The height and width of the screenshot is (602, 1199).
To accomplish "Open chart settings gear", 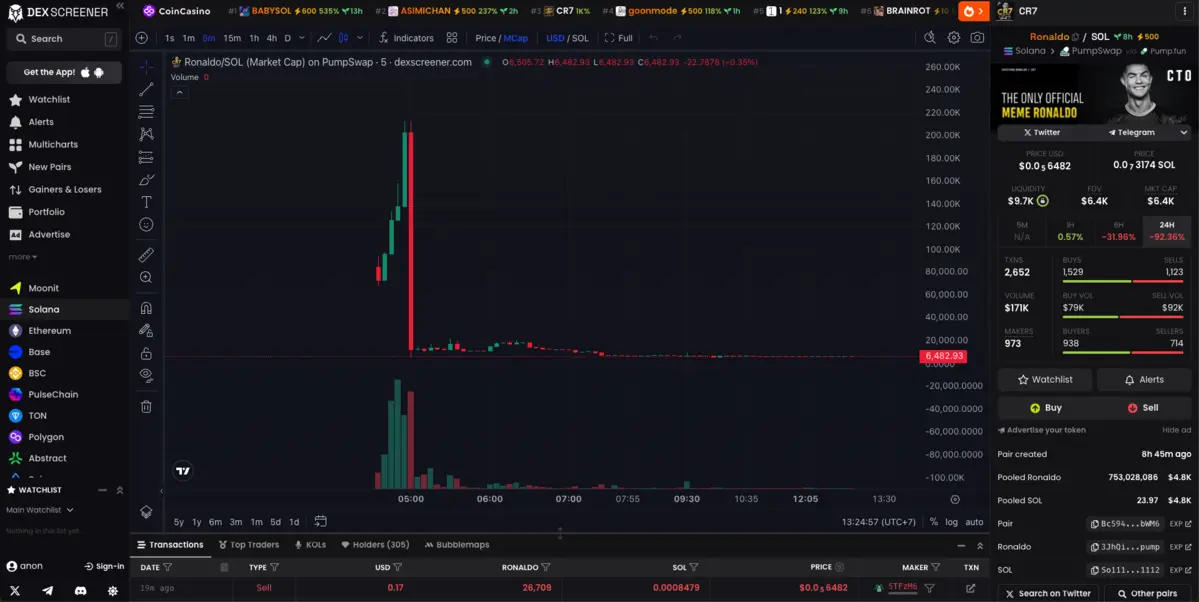I will point(954,37).
